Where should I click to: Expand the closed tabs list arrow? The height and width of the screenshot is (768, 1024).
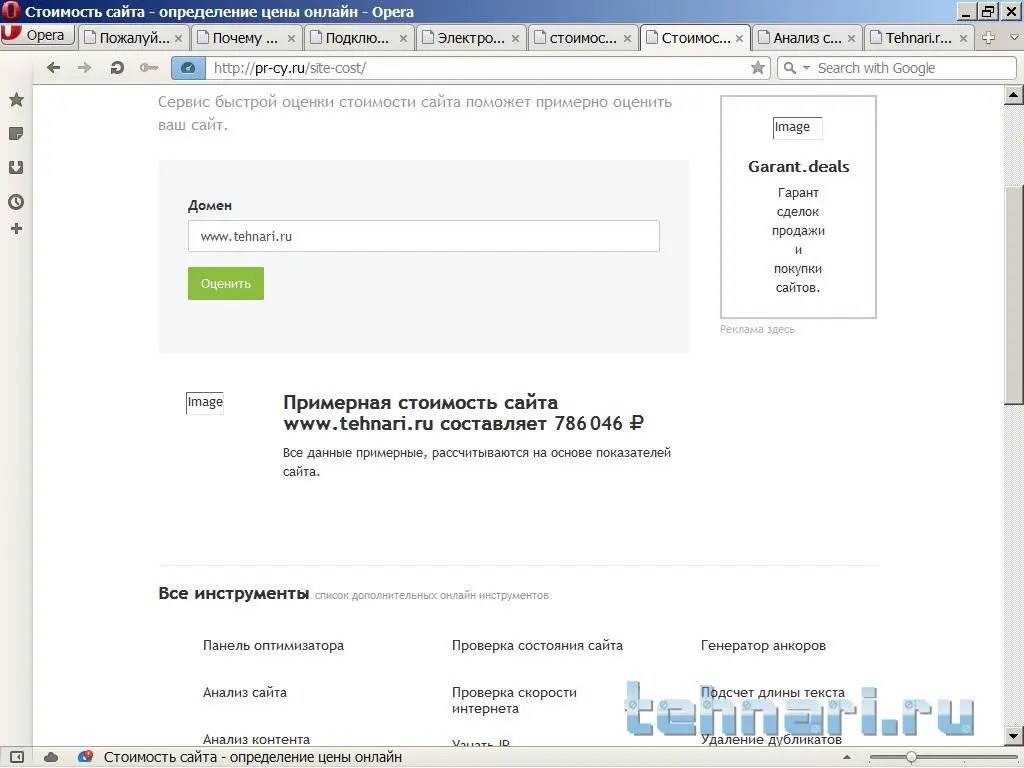(x=1014, y=38)
